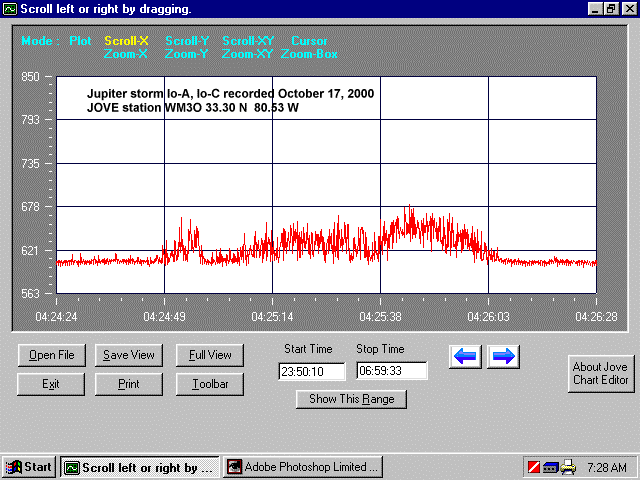Click the printer icon in system tray
640x480 pixels.
(x=568, y=466)
